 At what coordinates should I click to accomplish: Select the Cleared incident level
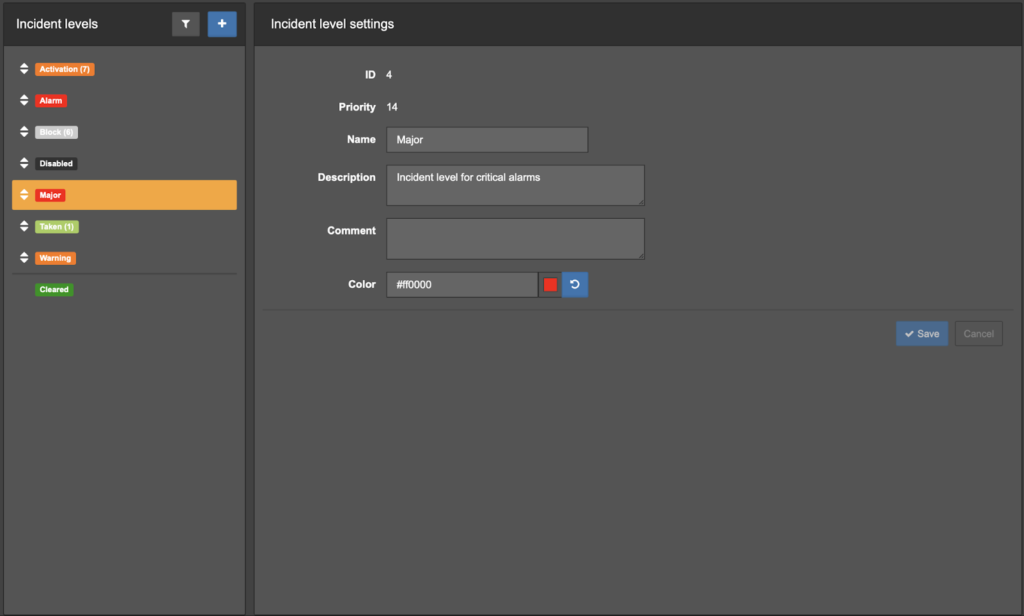click(55, 290)
